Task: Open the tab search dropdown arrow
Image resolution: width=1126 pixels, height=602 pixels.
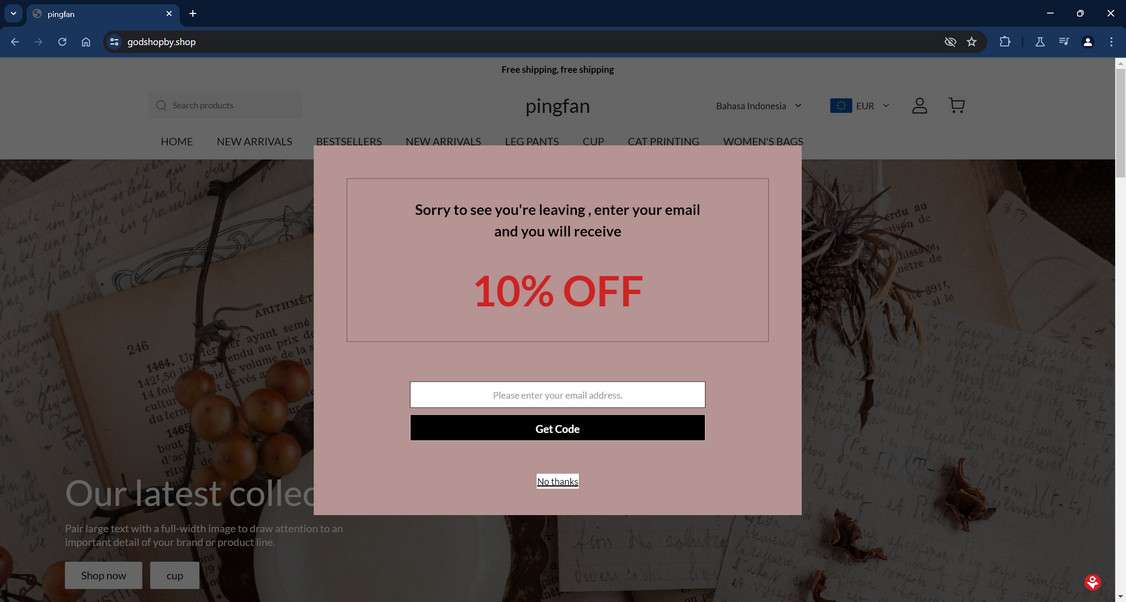Action: coord(13,13)
